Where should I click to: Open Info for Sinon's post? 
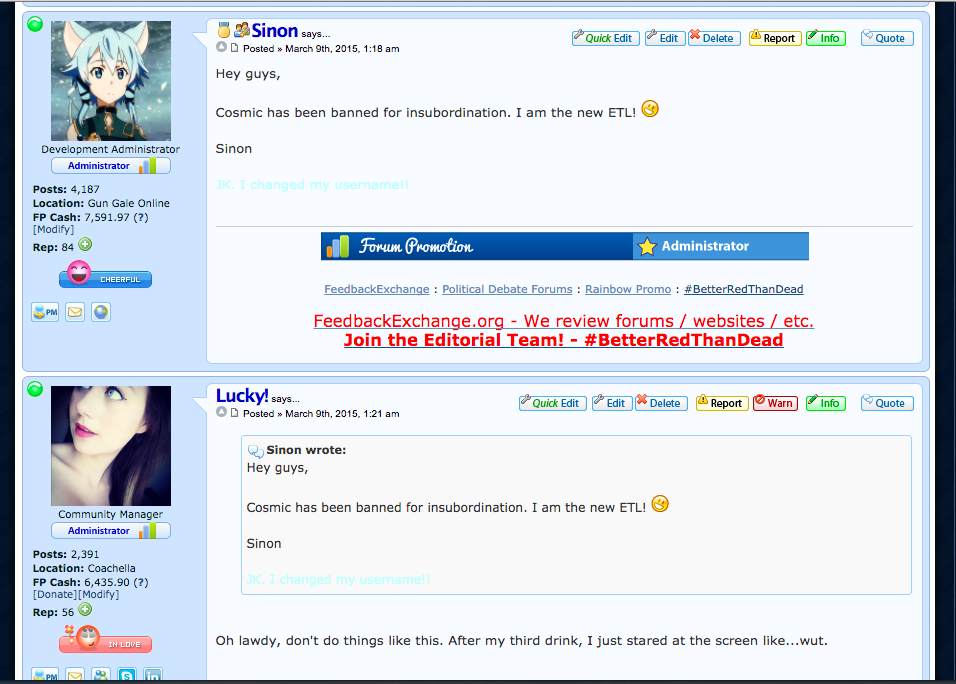tap(826, 38)
